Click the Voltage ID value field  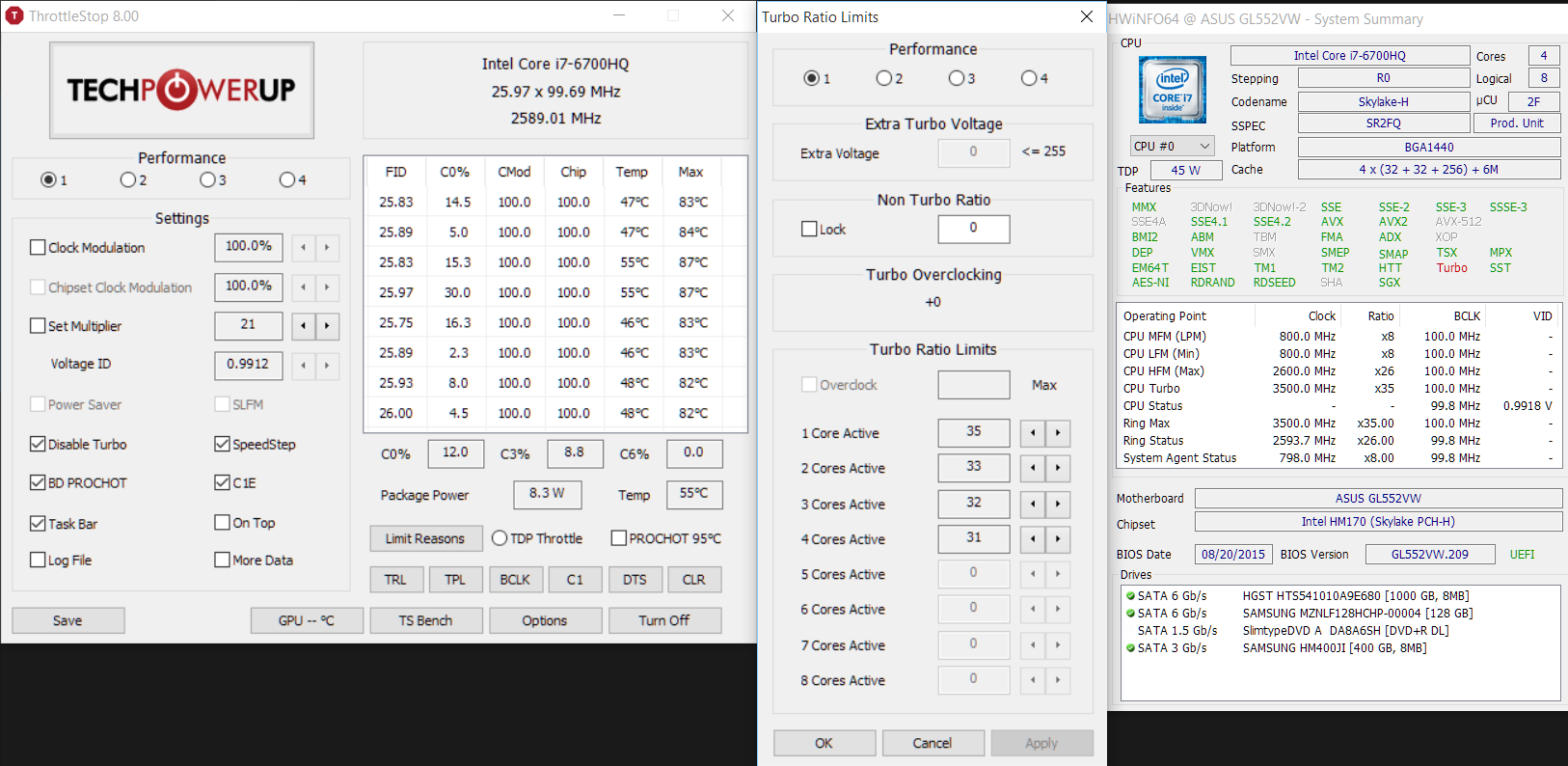click(249, 365)
